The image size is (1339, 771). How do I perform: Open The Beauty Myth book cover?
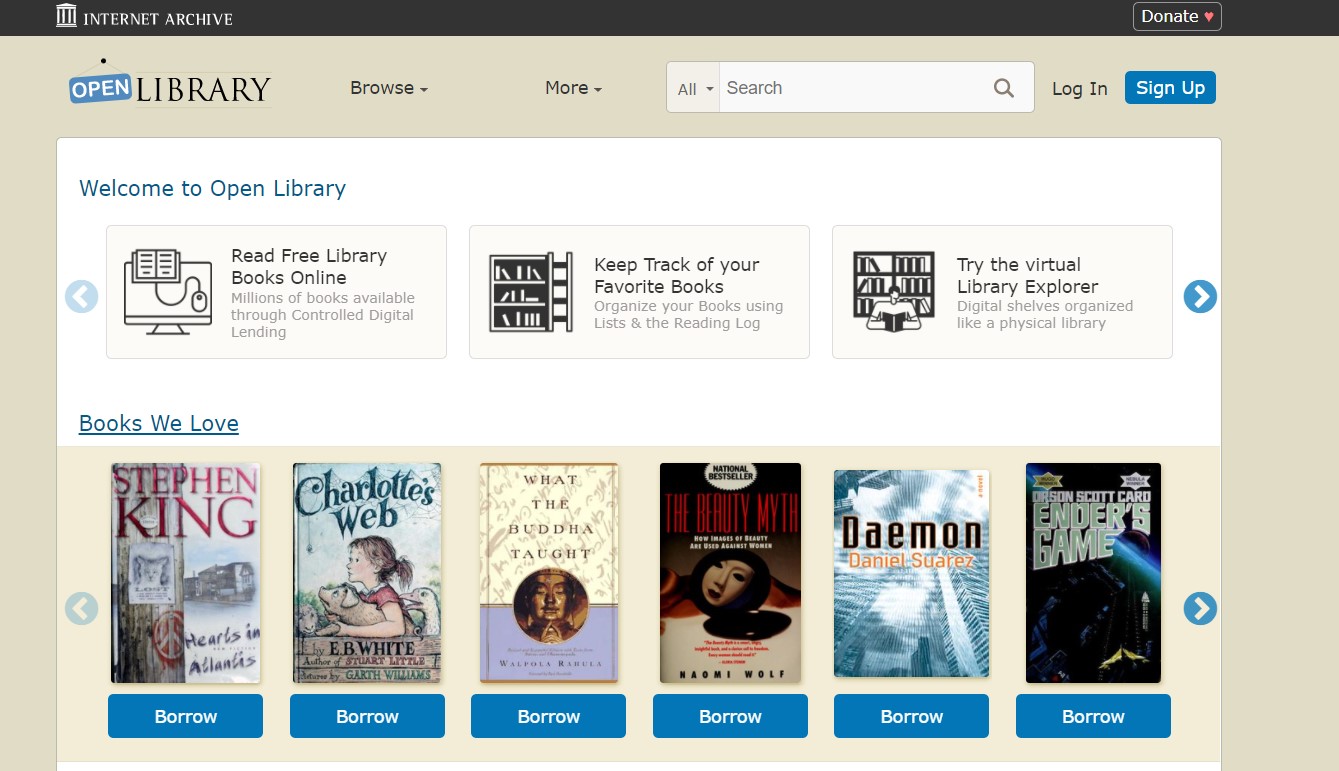click(730, 573)
